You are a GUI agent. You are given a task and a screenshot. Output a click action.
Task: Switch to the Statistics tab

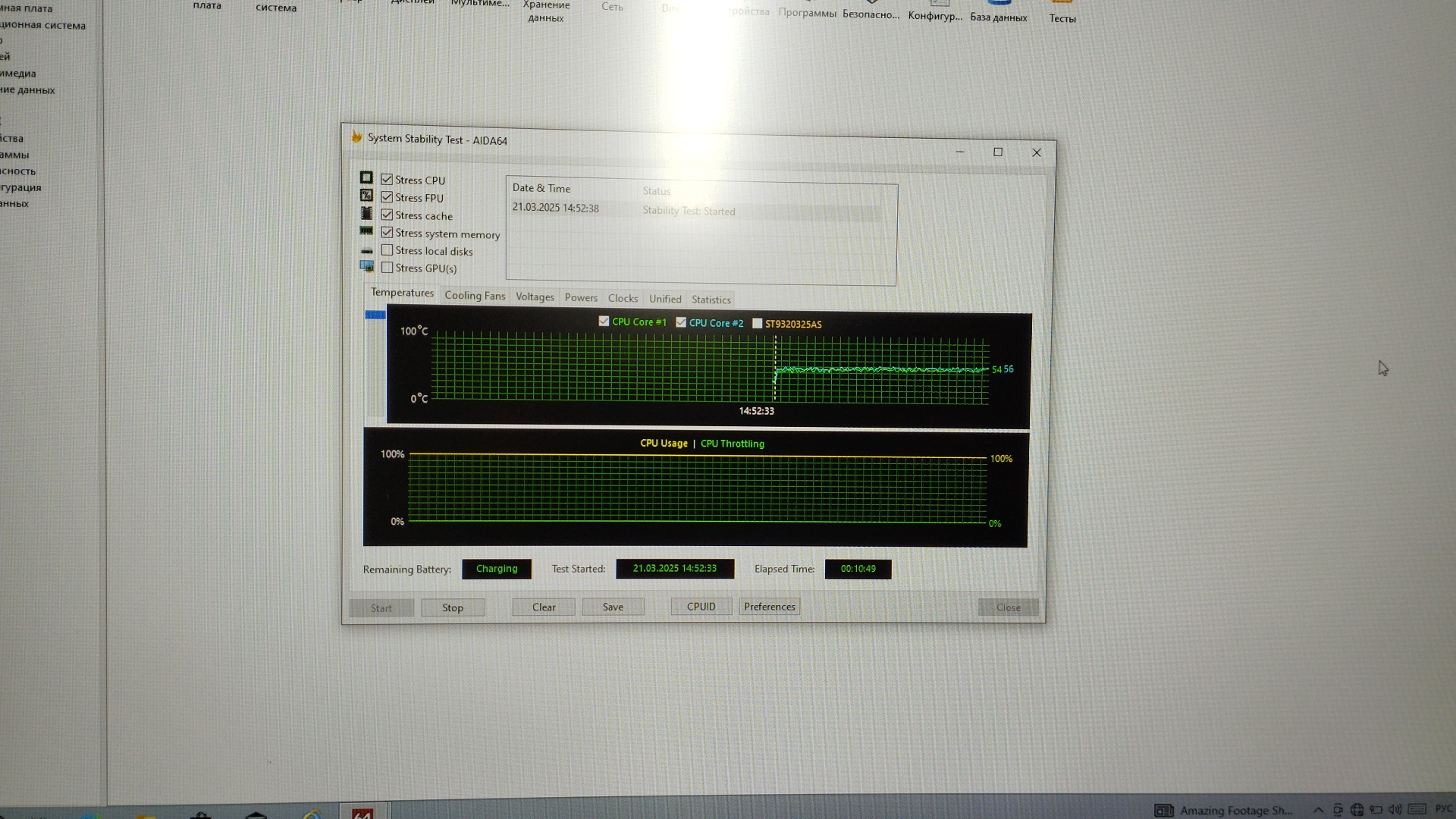pos(711,300)
